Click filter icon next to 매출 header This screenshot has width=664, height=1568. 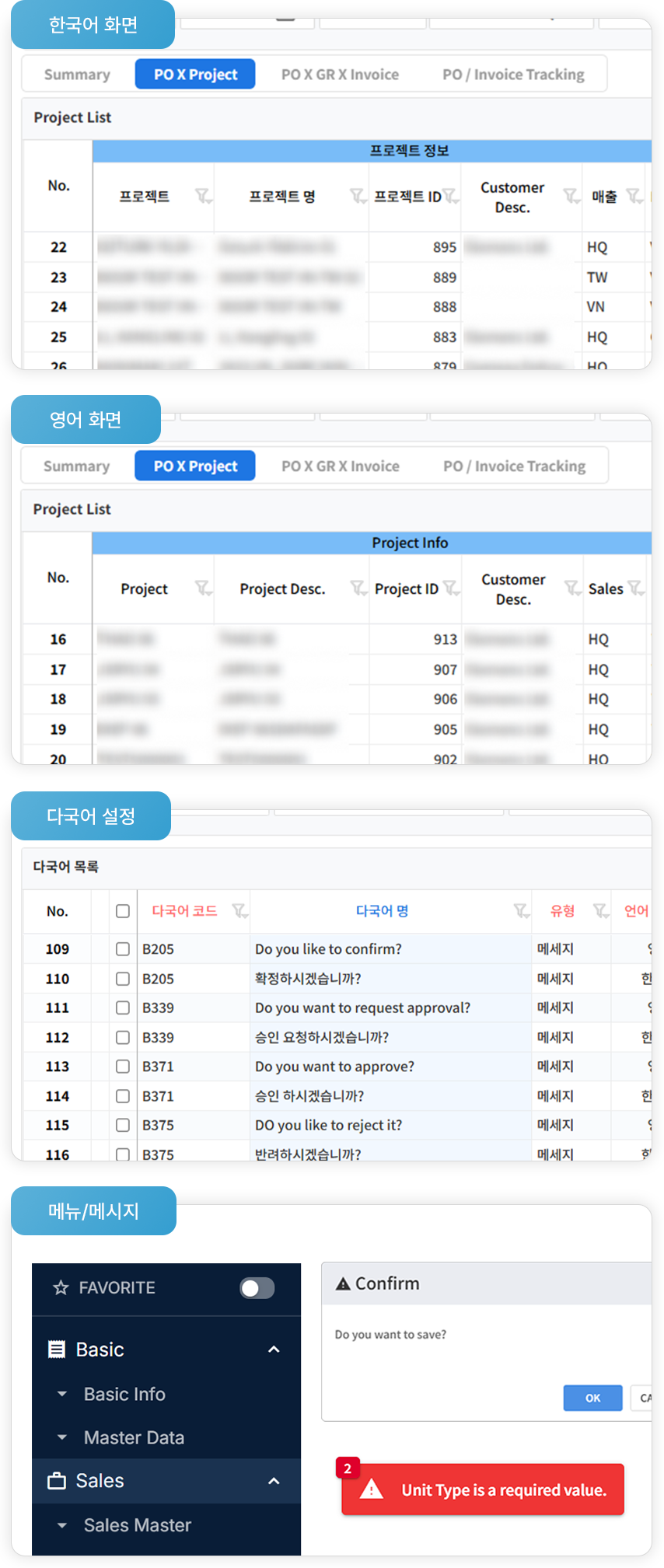pos(634,196)
